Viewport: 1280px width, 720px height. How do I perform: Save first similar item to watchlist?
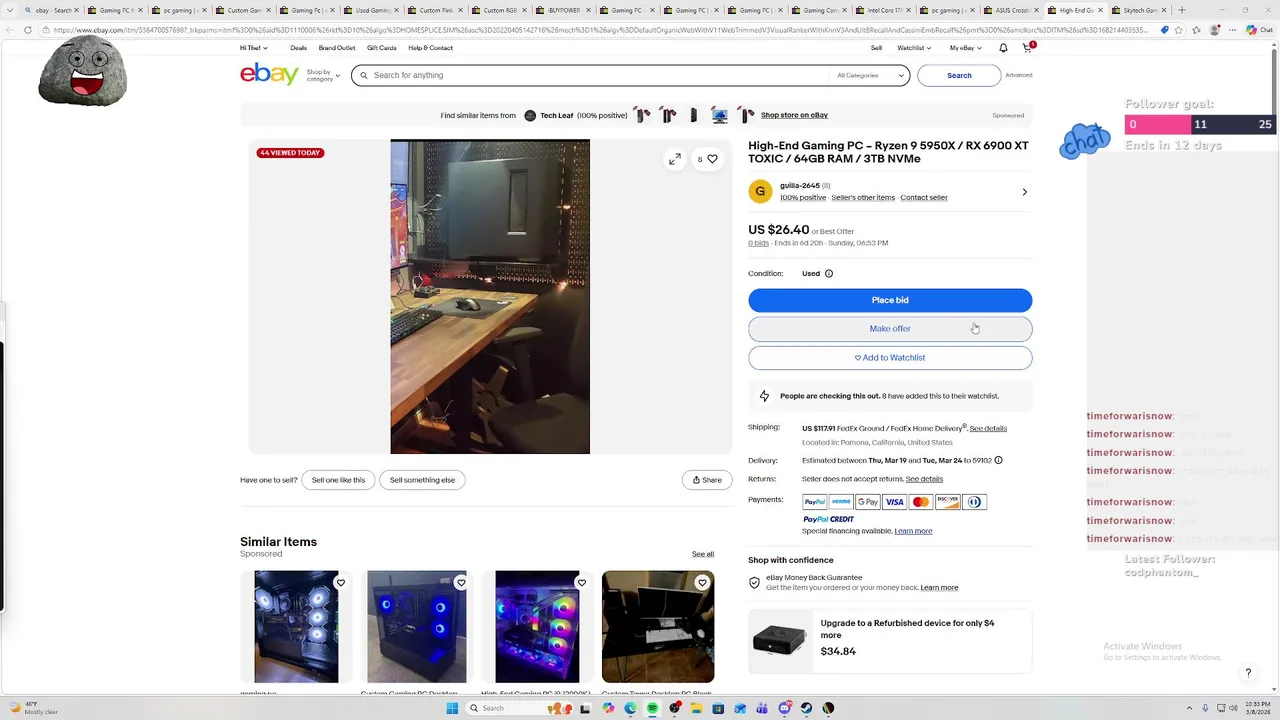[x=340, y=583]
